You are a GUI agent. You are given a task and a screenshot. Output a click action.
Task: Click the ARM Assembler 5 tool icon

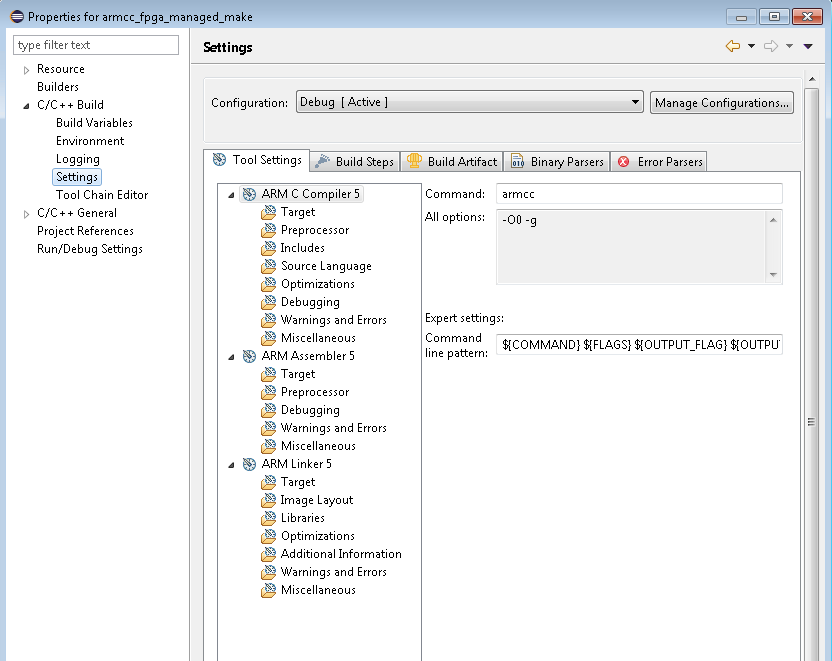click(249, 356)
